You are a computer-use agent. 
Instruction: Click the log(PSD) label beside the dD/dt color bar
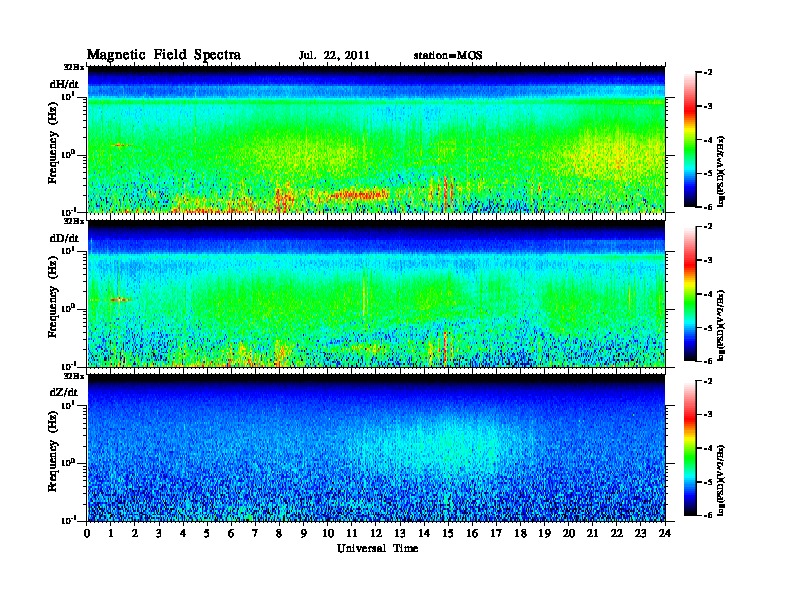coord(721,326)
